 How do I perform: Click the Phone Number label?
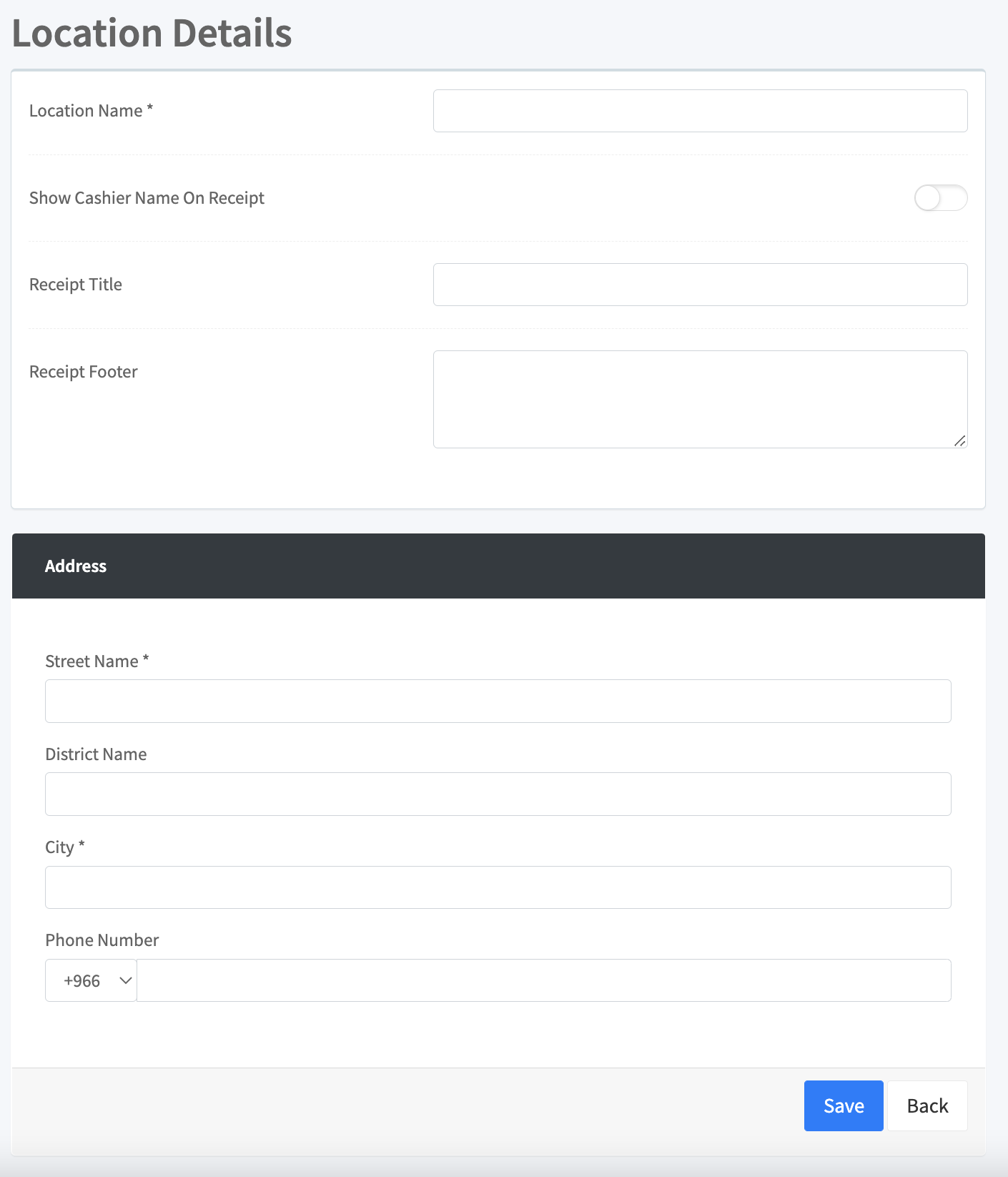pyautogui.click(x=102, y=940)
